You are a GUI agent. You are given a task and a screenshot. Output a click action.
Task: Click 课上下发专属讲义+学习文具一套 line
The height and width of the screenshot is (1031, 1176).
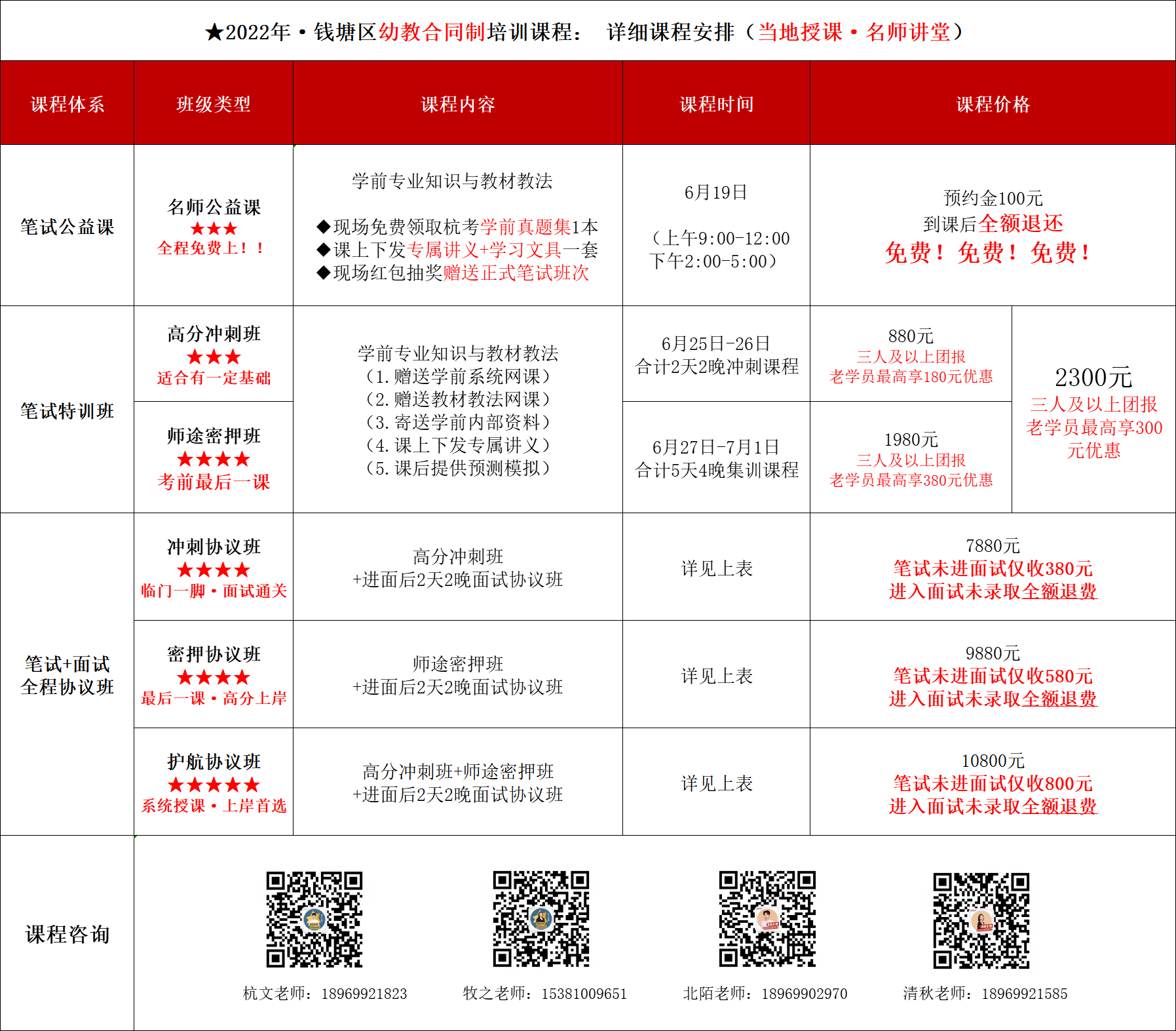coord(457,250)
